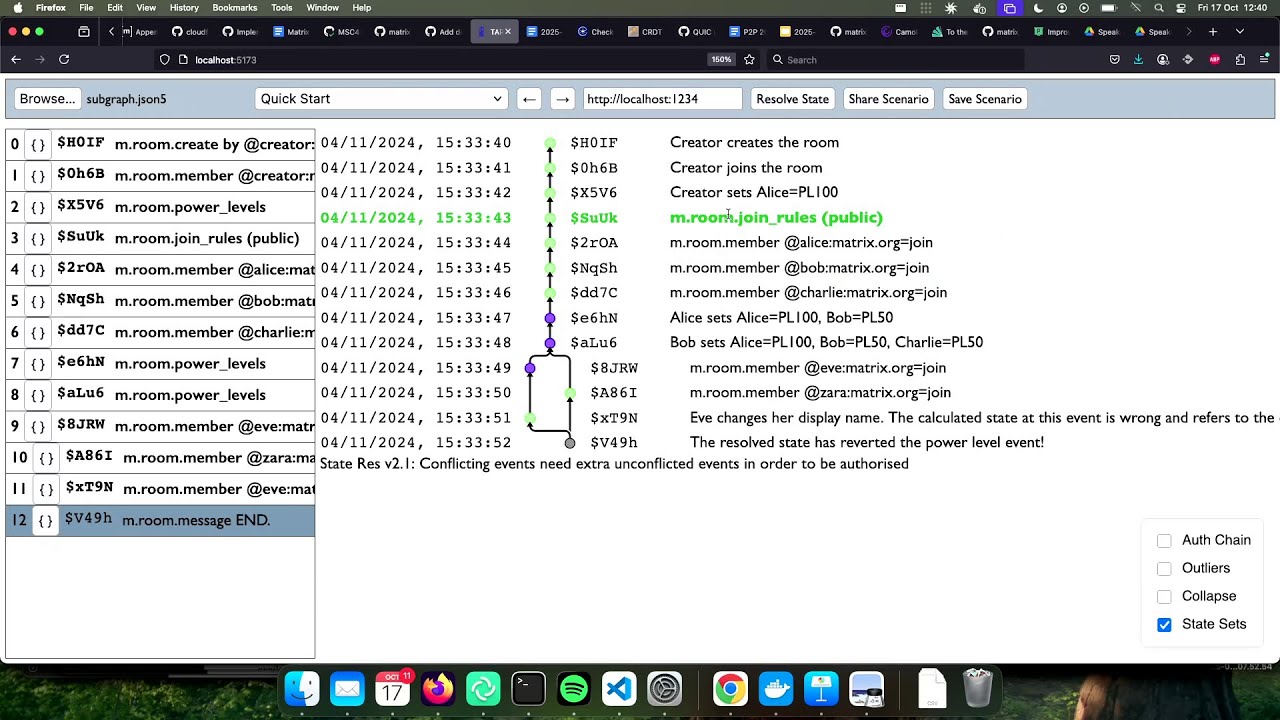The image size is (1280, 720).
Task: Click the Share Scenario button
Action: point(888,99)
